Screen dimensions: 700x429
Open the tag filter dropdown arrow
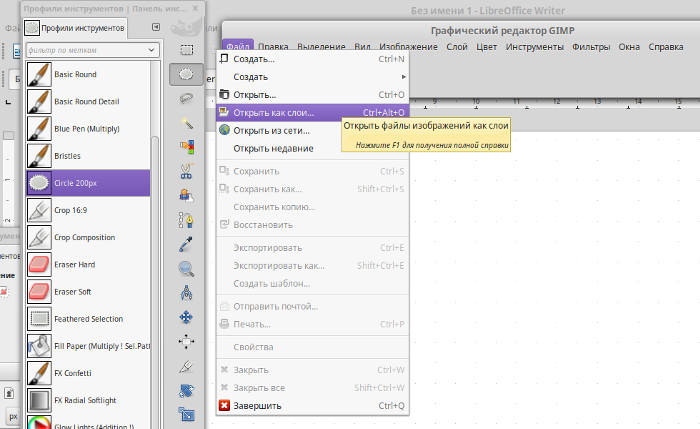(151, 50)
